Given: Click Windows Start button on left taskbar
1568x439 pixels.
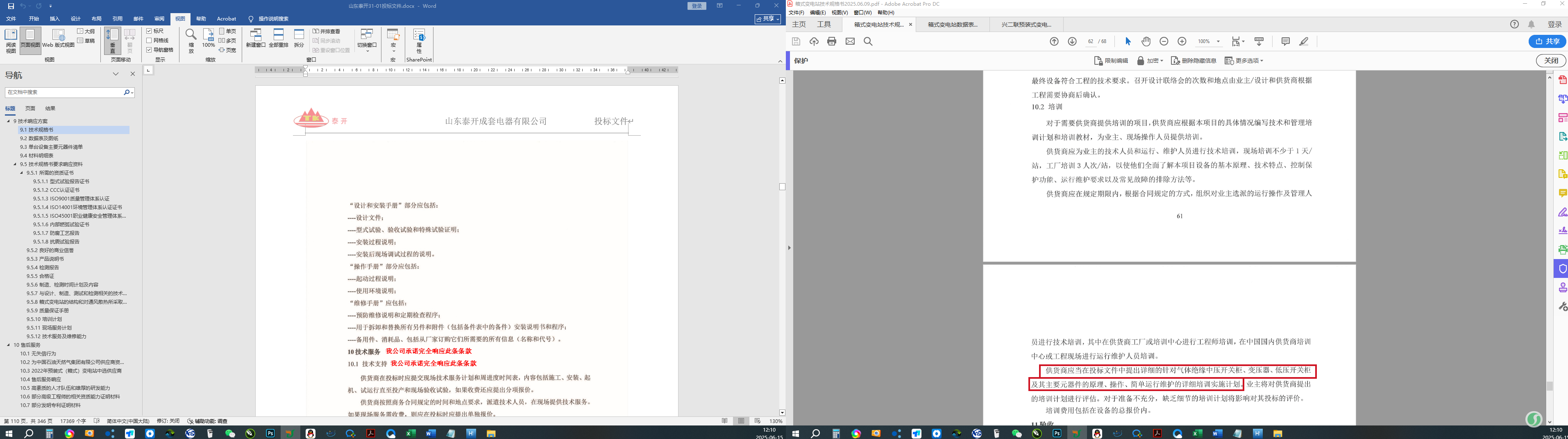Looking at the screenshot, I should (9, 434).
